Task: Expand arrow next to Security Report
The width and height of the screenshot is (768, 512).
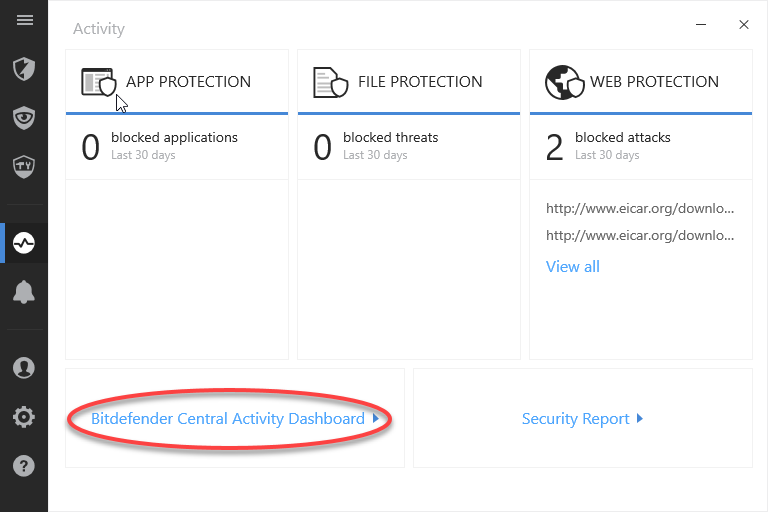Action: click(x=640, y=418)
